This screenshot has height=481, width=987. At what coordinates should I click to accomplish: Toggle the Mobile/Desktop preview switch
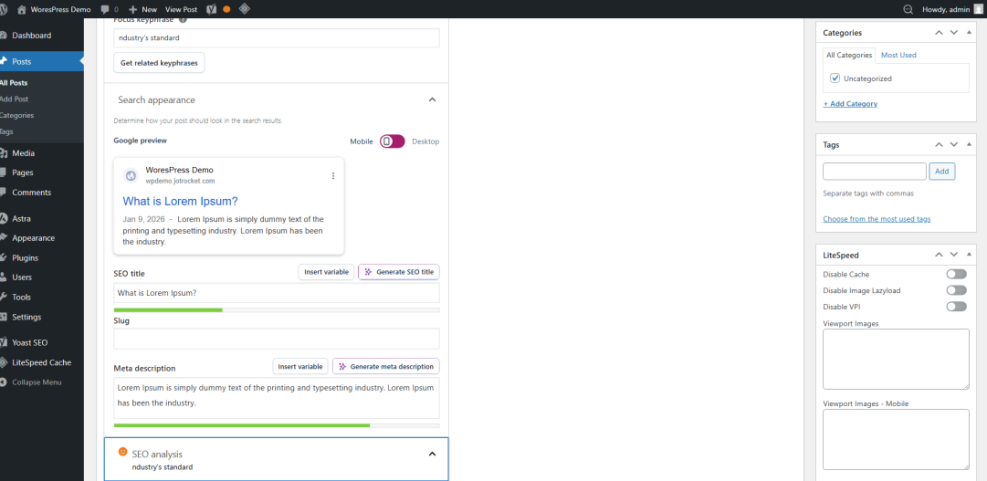(x=392, y=141)
